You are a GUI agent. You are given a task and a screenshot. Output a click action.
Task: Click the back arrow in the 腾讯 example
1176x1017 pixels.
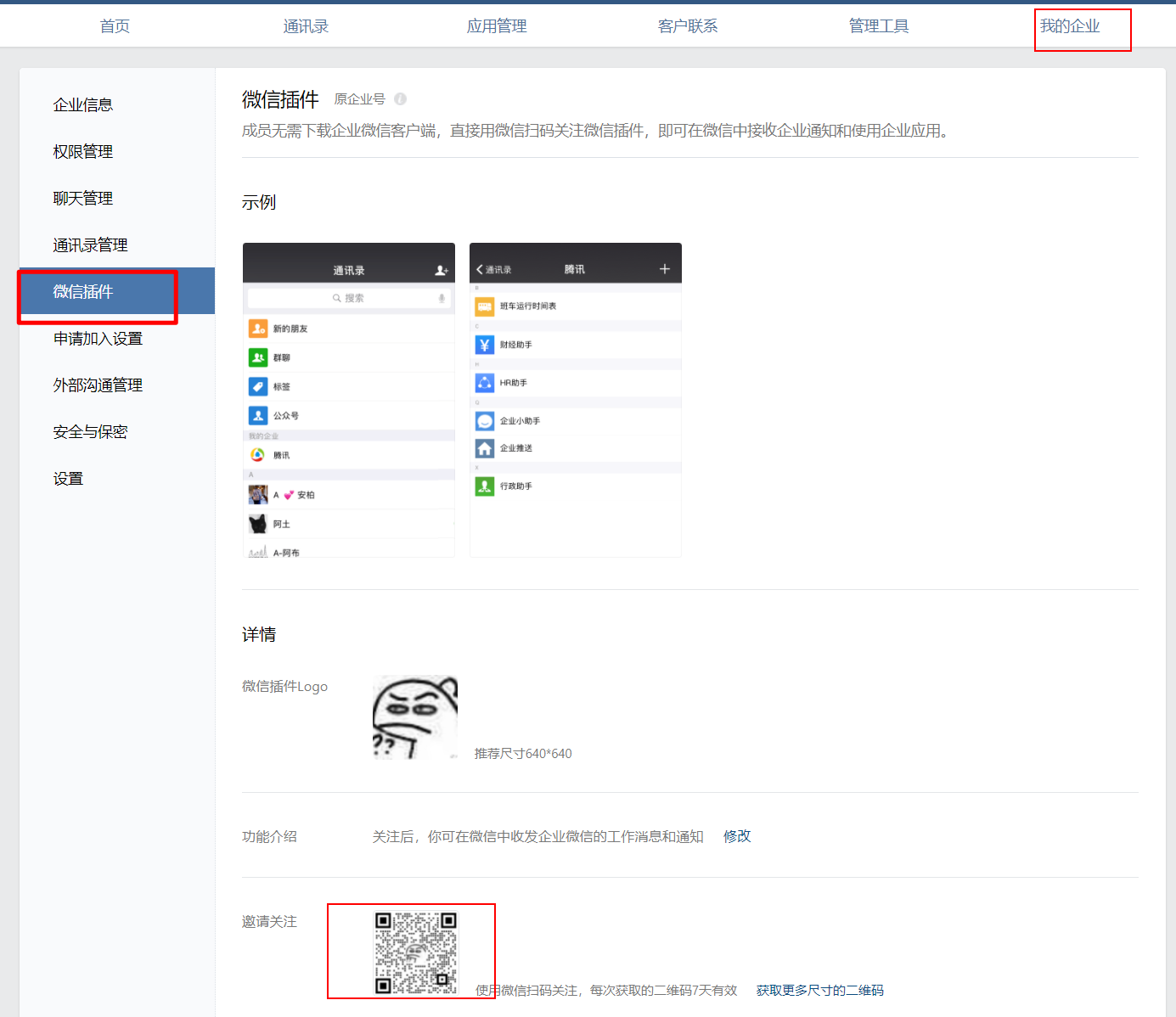480,269
